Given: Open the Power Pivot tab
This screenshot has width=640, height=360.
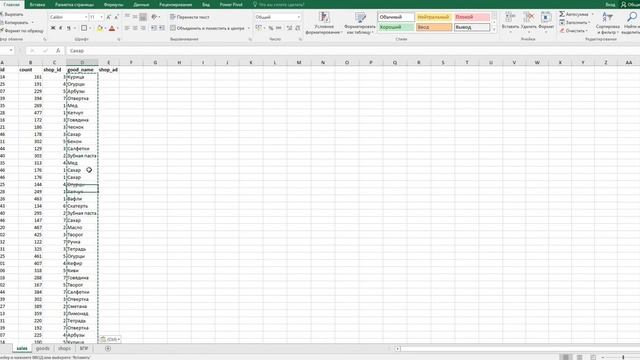Looking at the screenshot, I should click(x=231, y=4).
